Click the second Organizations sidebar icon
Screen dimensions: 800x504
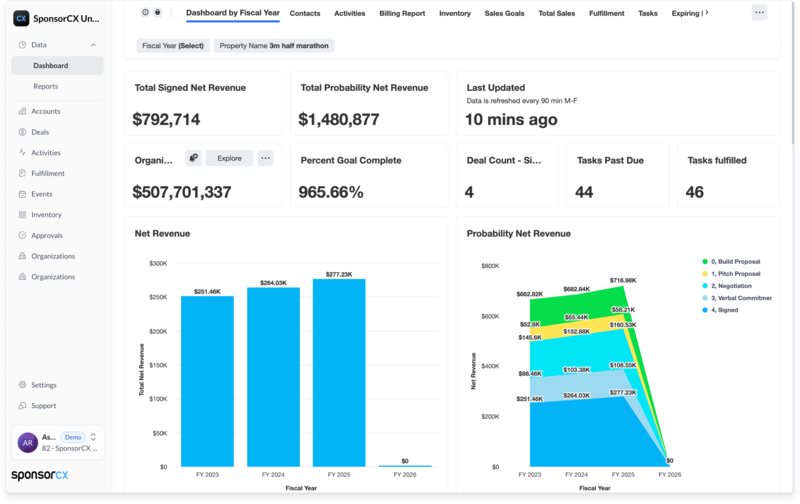(22, 276)
